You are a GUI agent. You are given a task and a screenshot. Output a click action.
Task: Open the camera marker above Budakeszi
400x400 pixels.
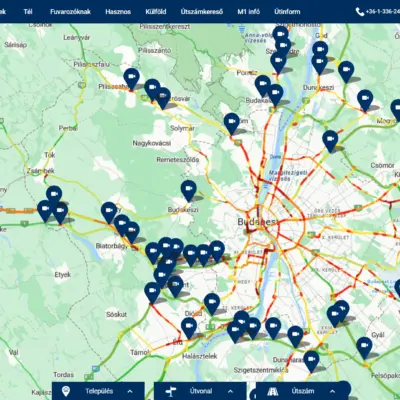click(189, 191)
